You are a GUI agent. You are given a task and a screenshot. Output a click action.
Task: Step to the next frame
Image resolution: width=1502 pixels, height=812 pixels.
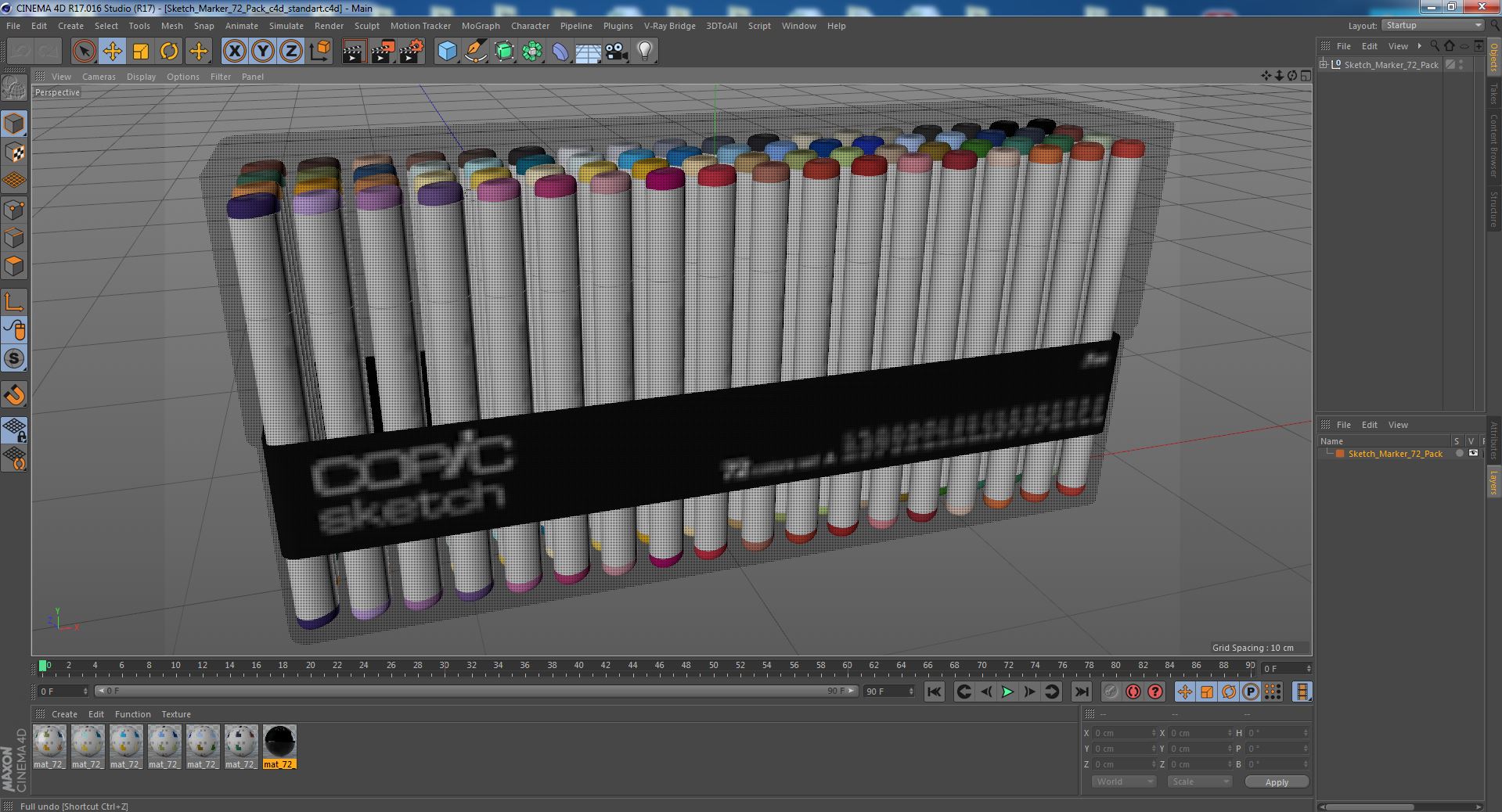[1029, 692]
